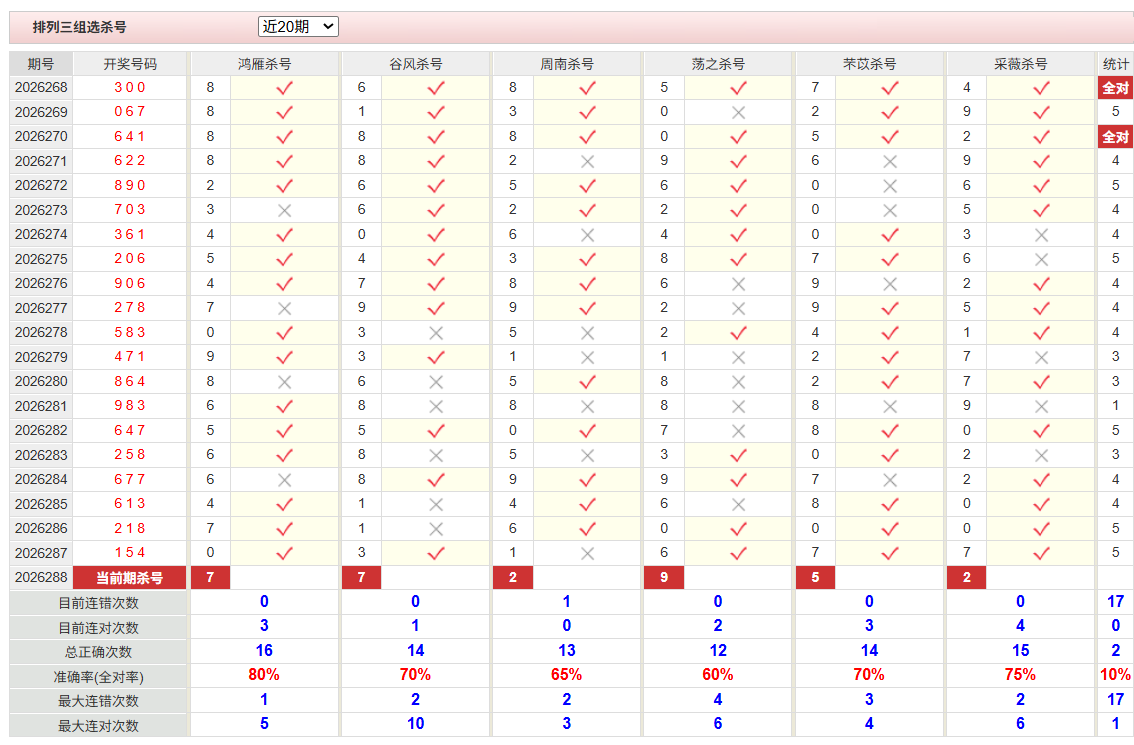Viewport: 1134px width, 745px height.
Task: Click the red 当前期杀号 label
Action: coord(129,578)
